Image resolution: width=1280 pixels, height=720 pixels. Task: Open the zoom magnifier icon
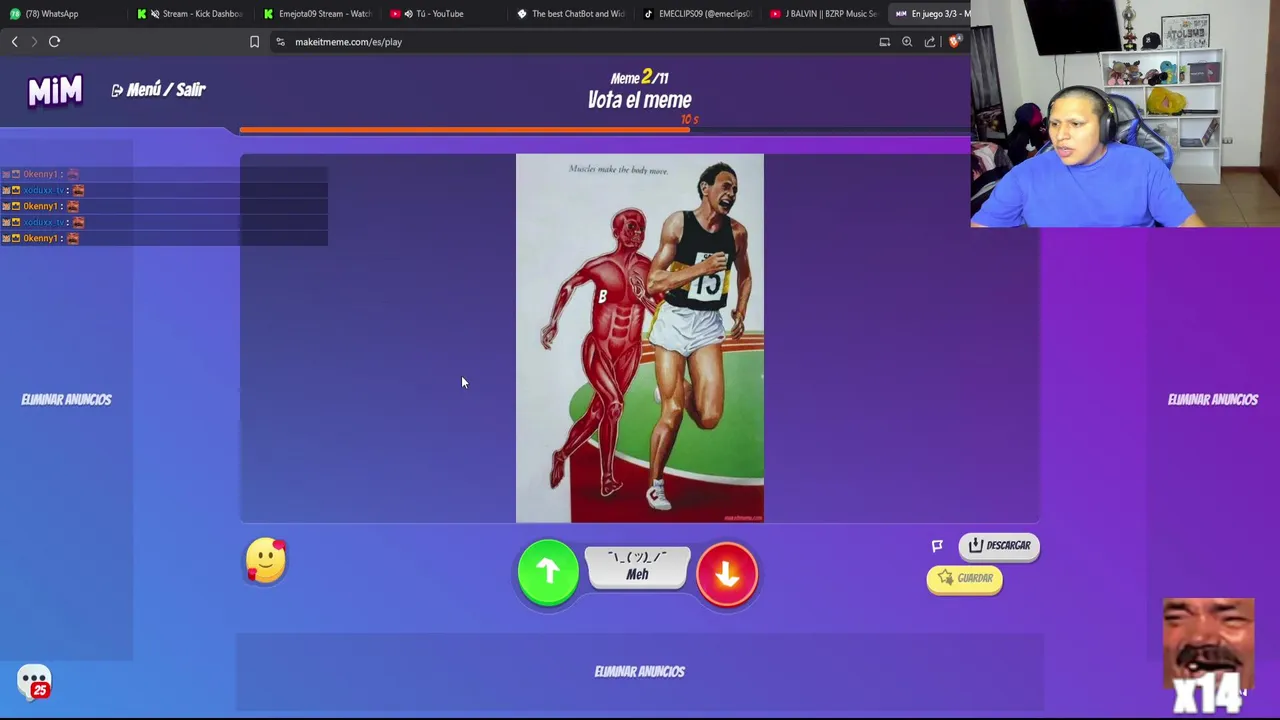pos(907,42)
